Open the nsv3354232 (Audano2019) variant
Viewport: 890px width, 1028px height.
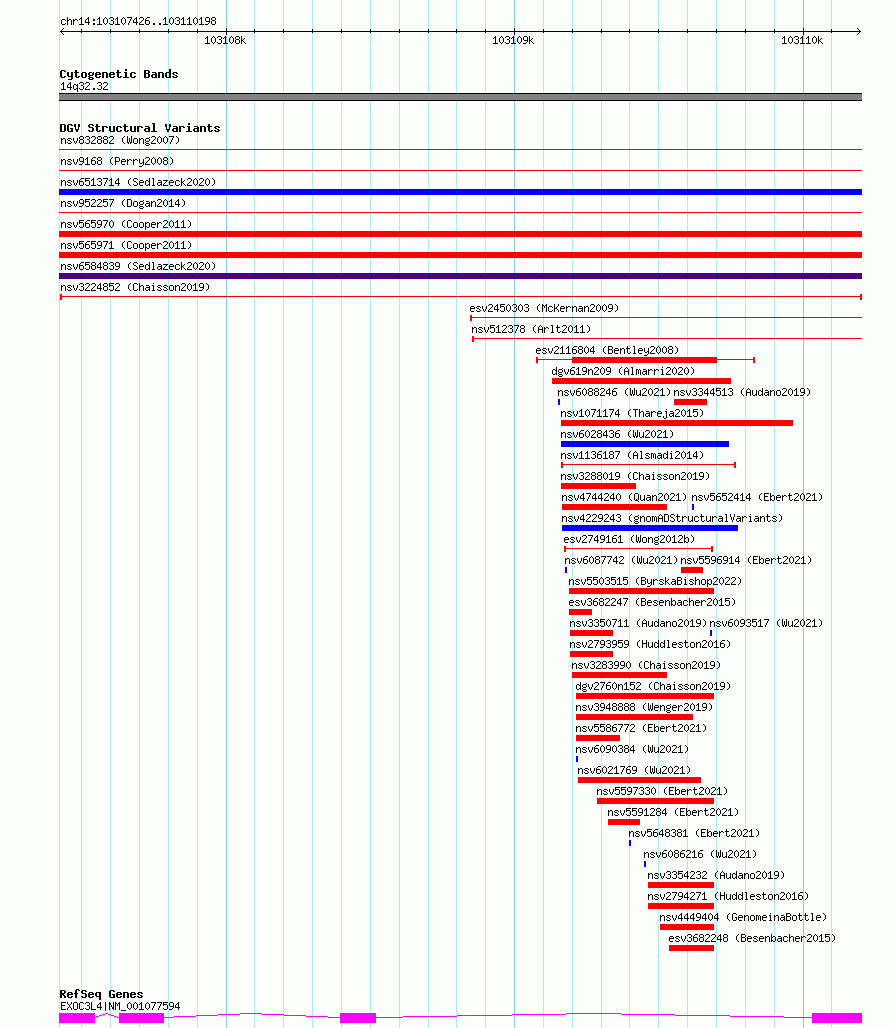pos(716,875)
